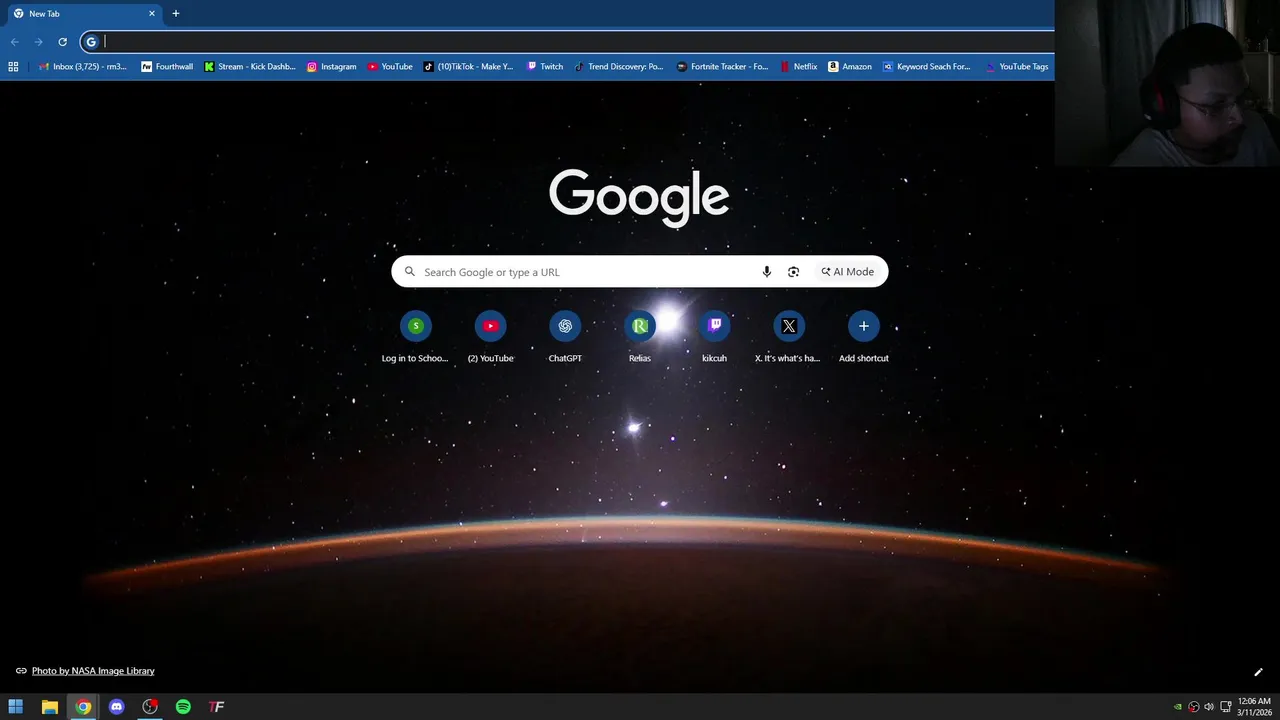This screenshot has height=720, width=1280.
Task: Search by image with Lens icon
Action: click(x=793, y=272)
